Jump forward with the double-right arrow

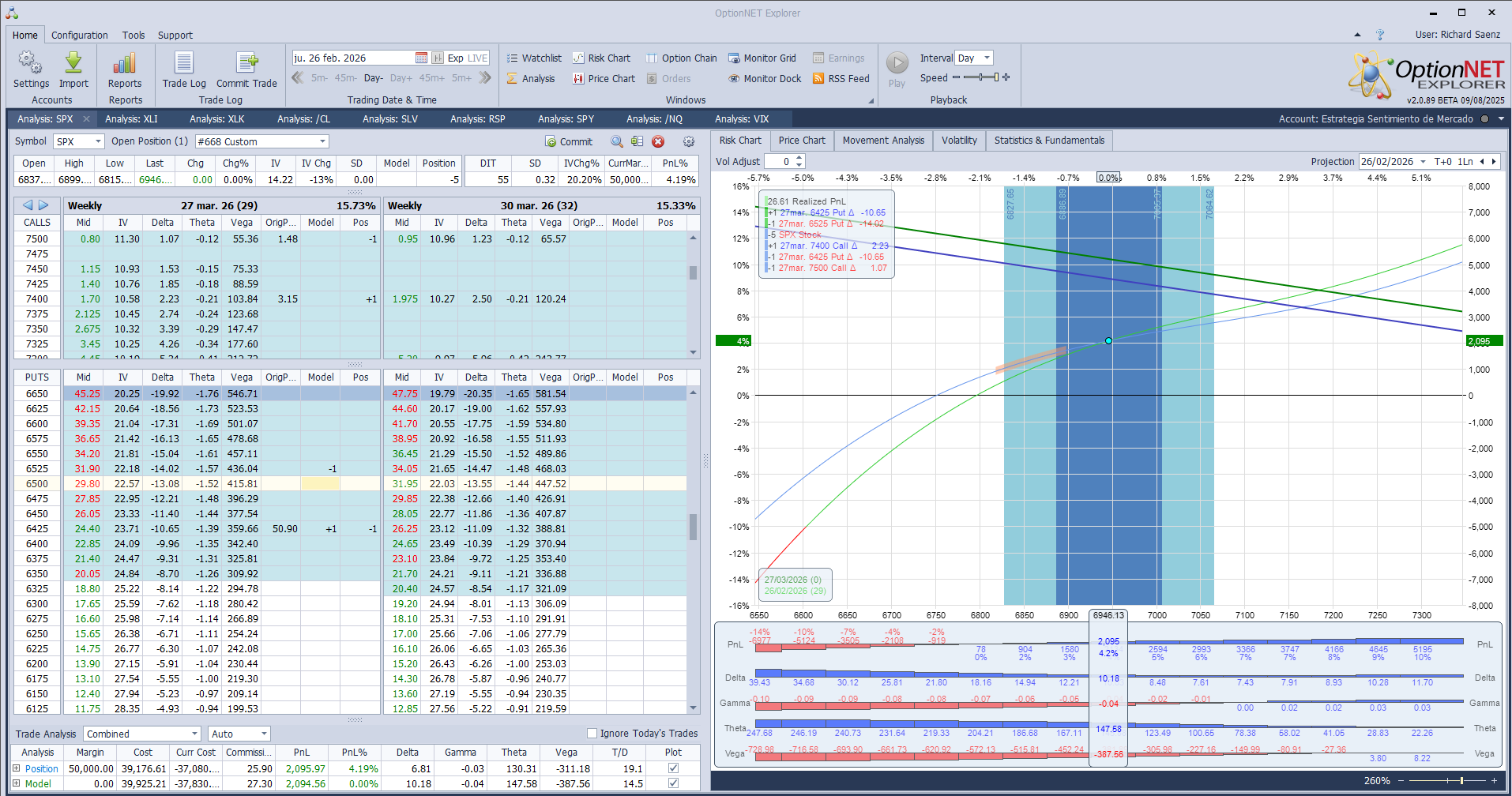(485, 77)
